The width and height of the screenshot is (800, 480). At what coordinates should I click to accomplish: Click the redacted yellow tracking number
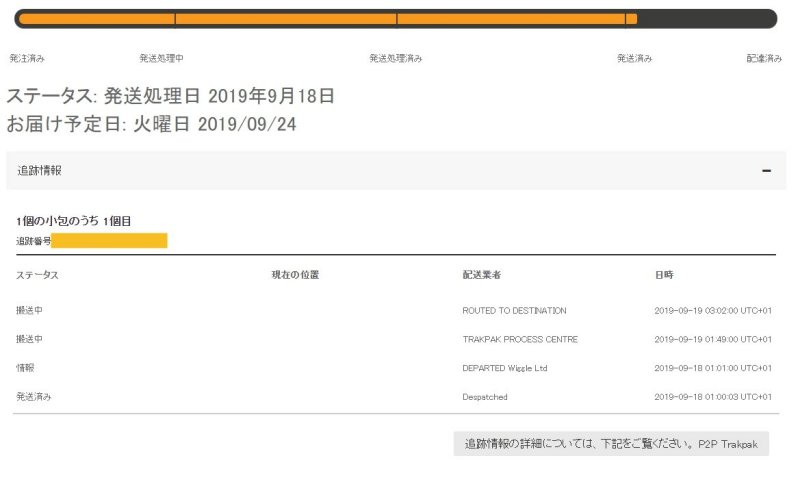click(x=109, y=241)
